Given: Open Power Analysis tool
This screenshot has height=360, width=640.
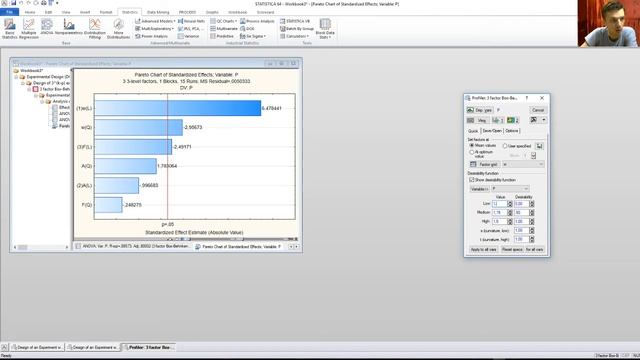Looking at the screenshot, I should coord(151,36).
